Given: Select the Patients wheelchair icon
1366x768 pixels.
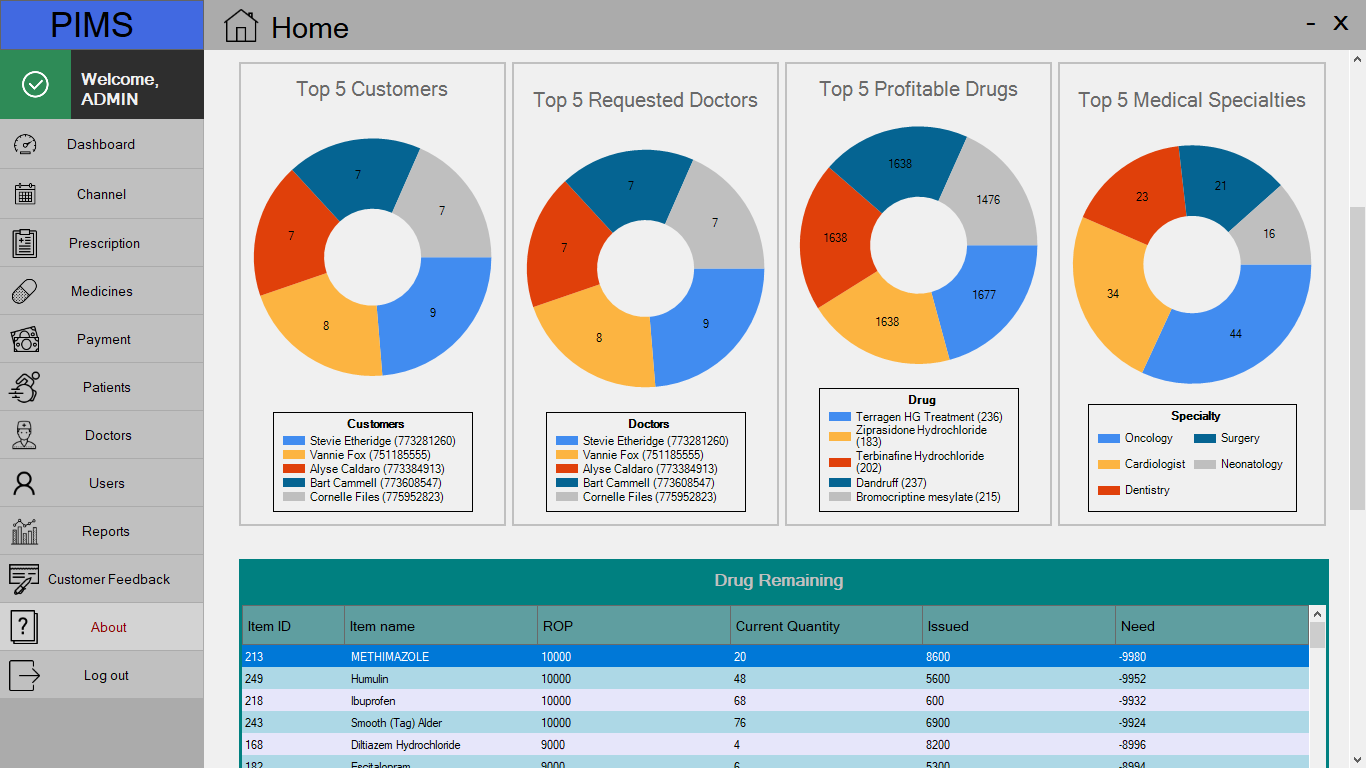Looking at the screenshot, I should point(25,386).
